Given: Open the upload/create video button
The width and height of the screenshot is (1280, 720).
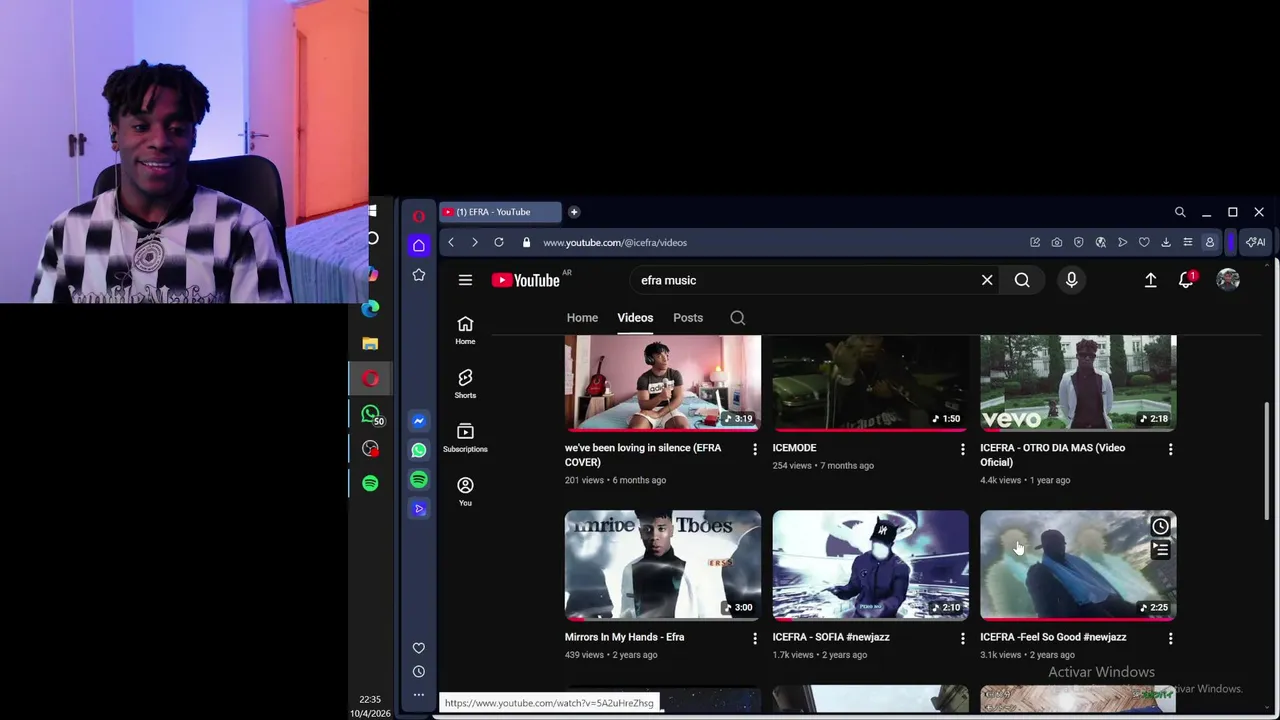Looking at the screenshot, I should click(x=1151, y=280).
